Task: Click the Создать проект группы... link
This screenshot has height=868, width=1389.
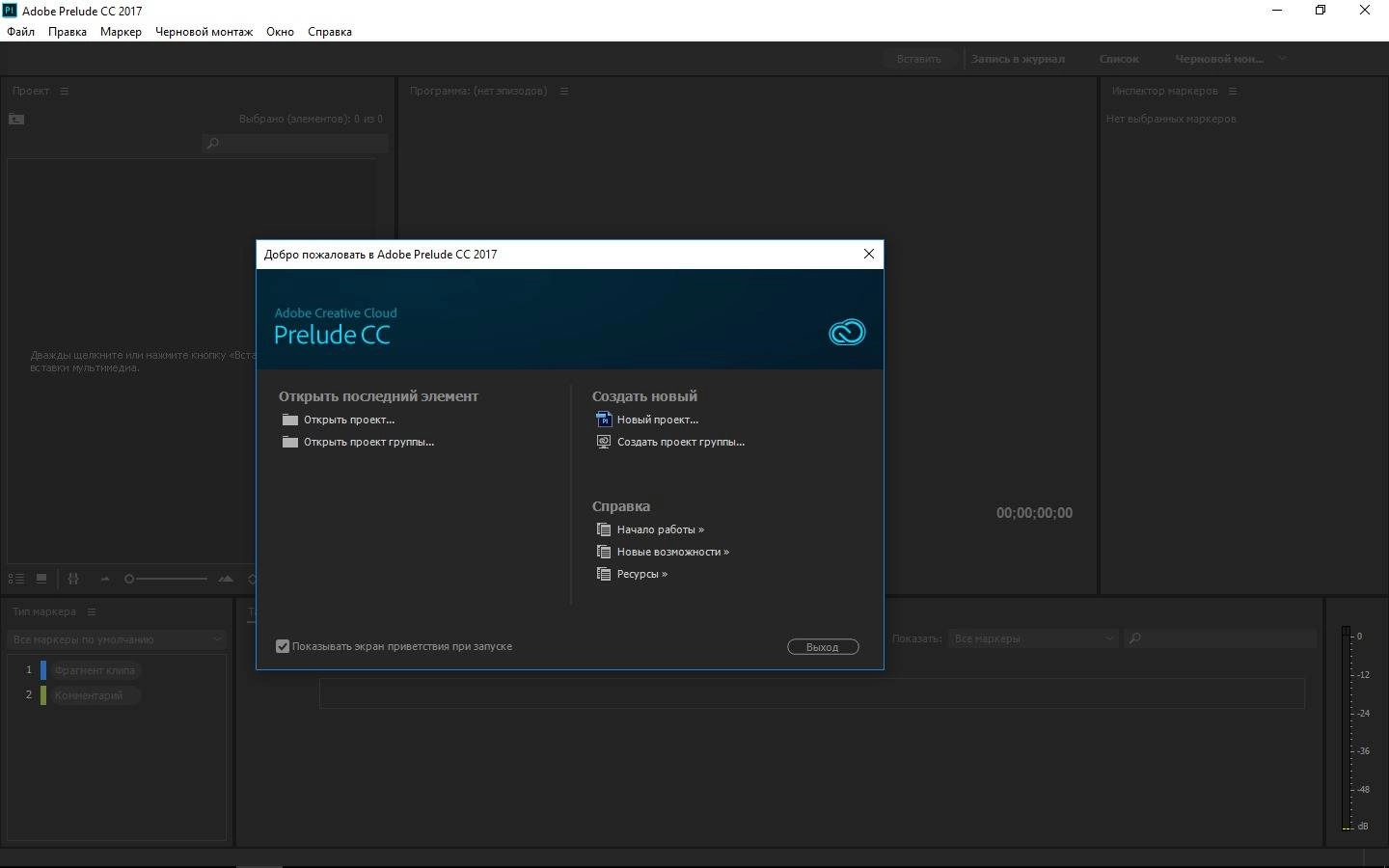Action: (681, 442)
